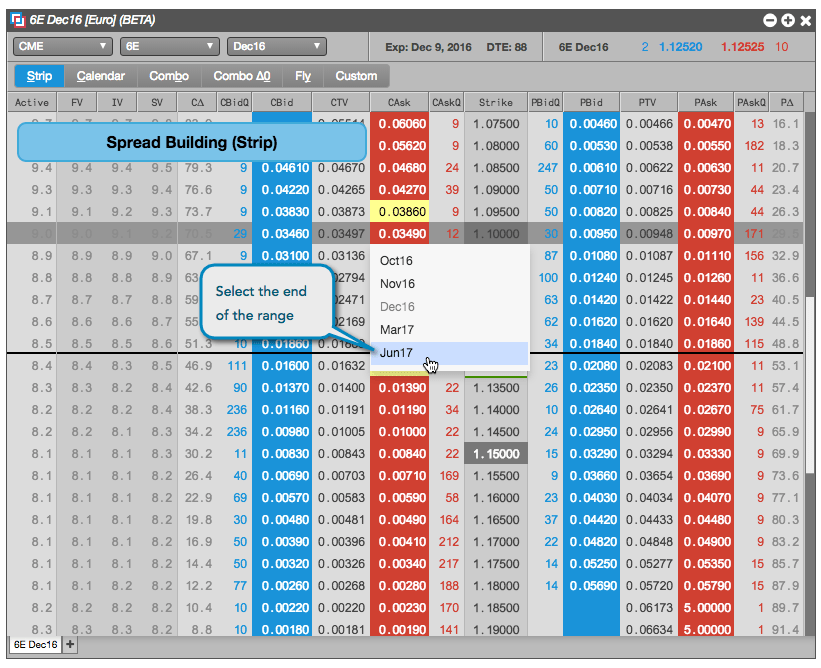Click the app logo icon in title bar
Image resolution: width=821 pixels, height=668 pixels.
pyautogui.click(x=18, y=20)
